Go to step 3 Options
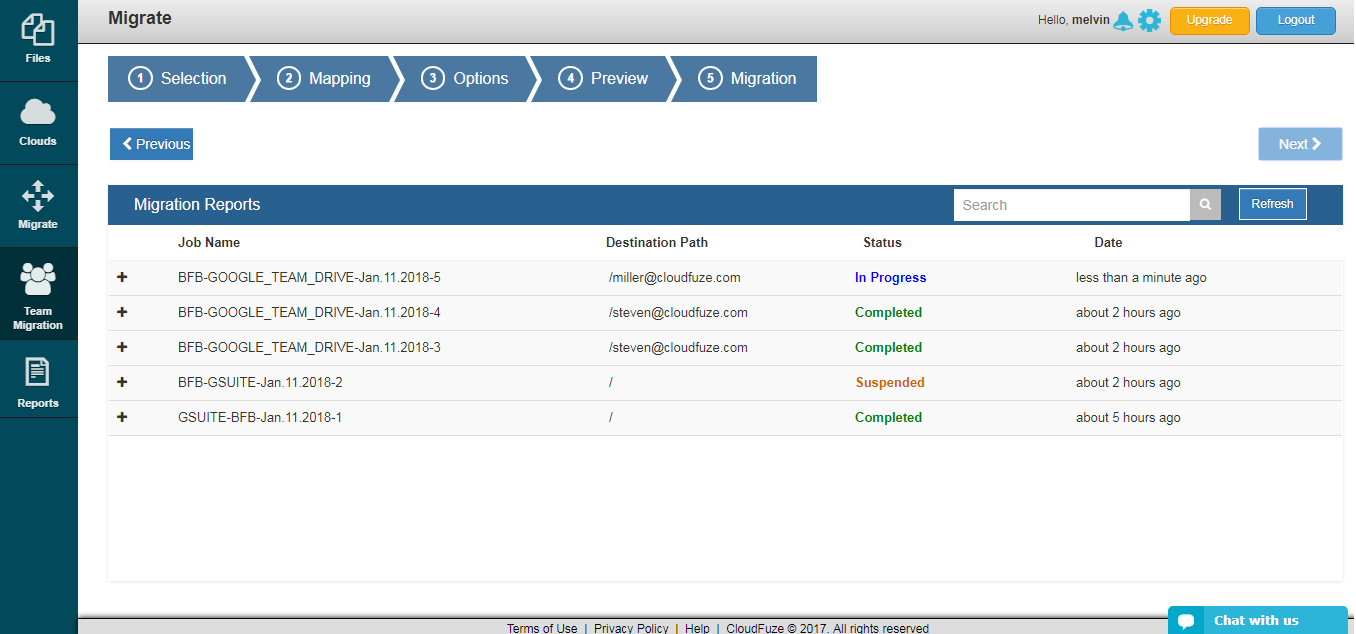Screen dimensions: 1356x634 (x=465, y=79)
